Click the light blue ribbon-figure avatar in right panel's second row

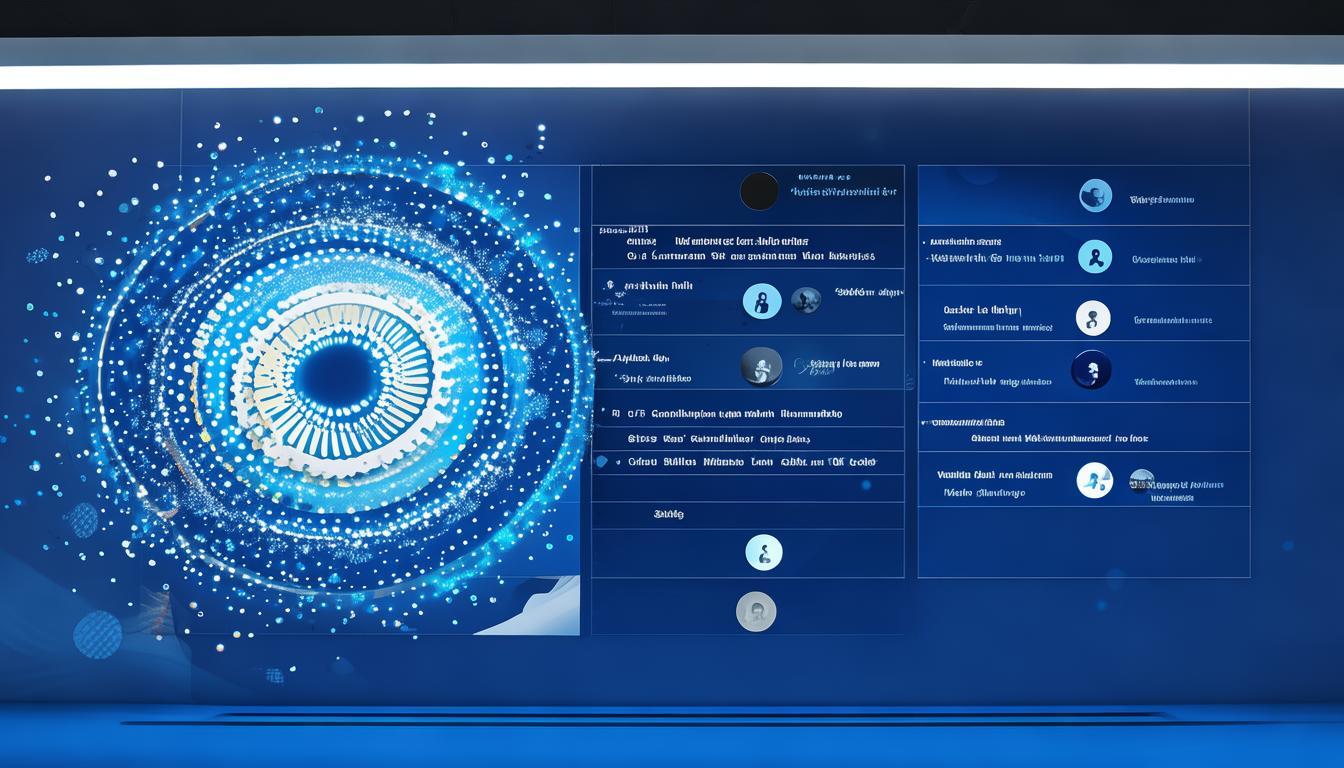(x=1095, y=257)
